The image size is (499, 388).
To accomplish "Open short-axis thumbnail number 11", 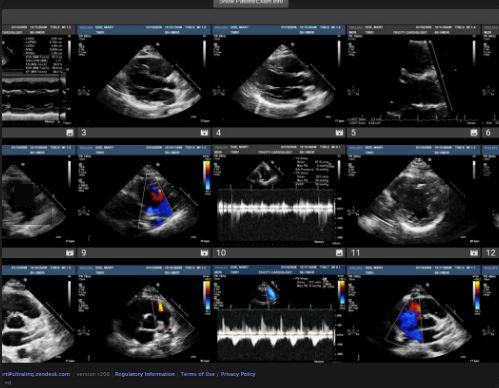I will (x=414, y=196).
